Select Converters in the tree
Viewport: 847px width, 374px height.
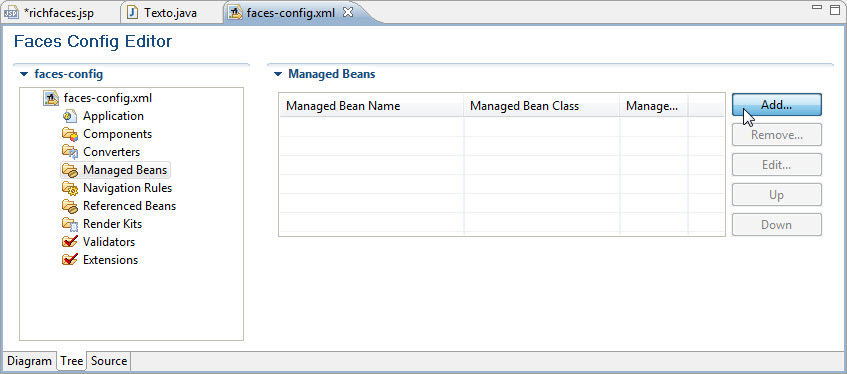[x=111, y=152]
